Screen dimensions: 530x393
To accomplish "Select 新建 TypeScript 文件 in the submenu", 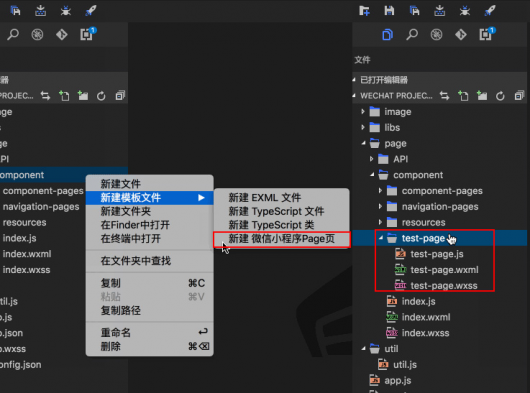I will click(x=281, y=212).
